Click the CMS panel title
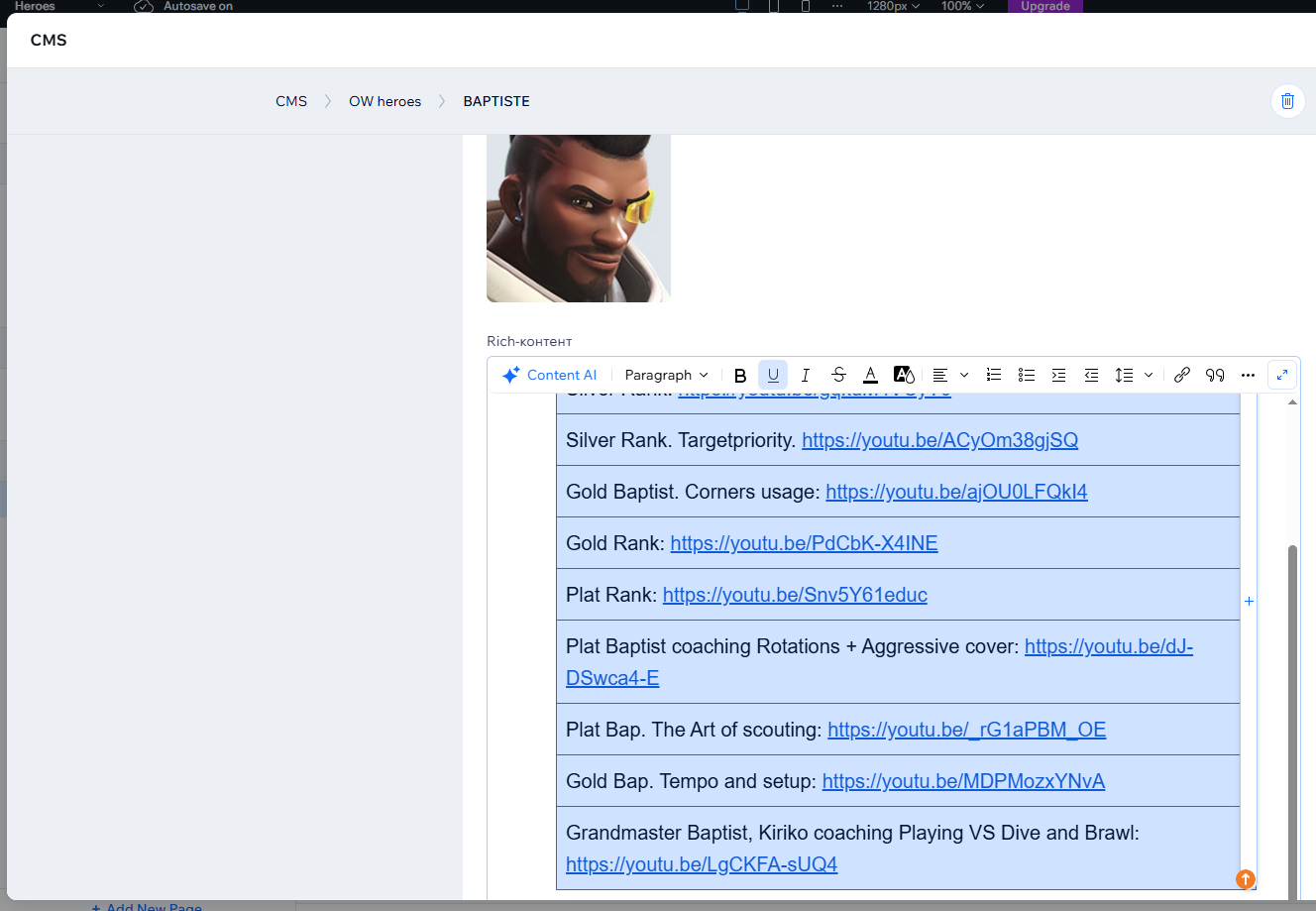This screenshot has height=911, width=1316. (49, 40)
